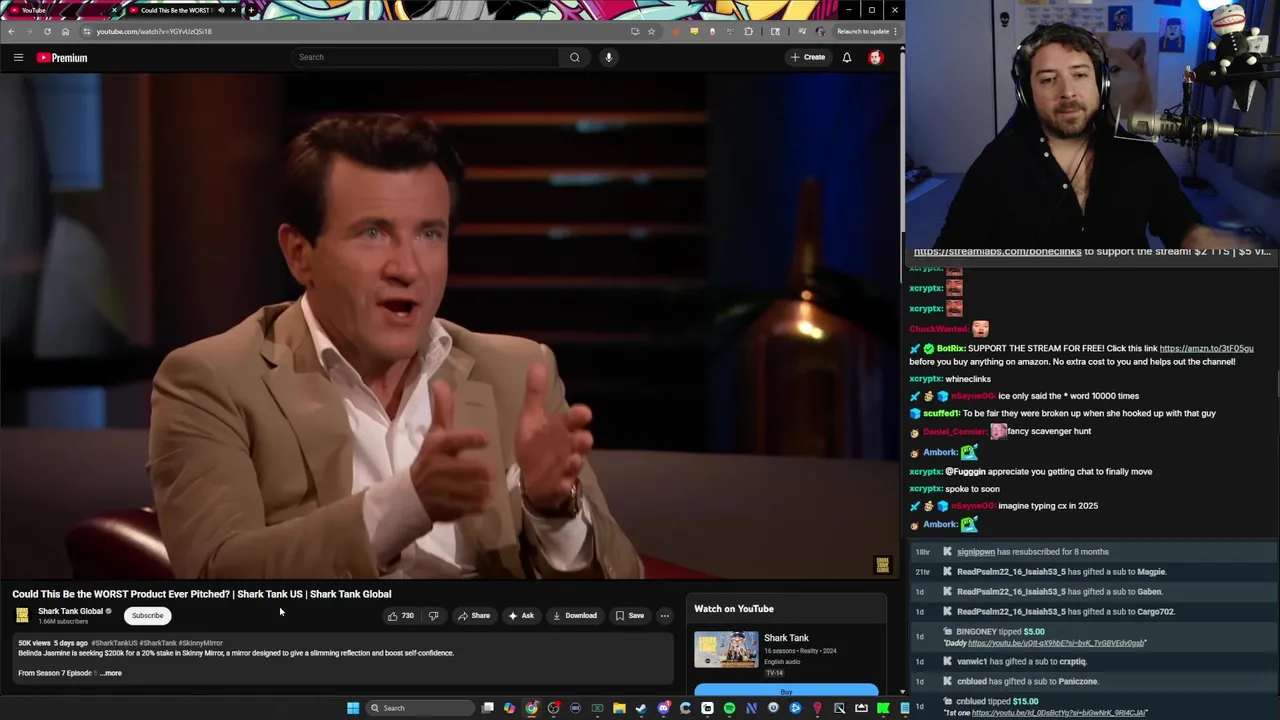Open Steam from the taskbar
This screenshot has width=1280, height=720.
tap(641, 708)
